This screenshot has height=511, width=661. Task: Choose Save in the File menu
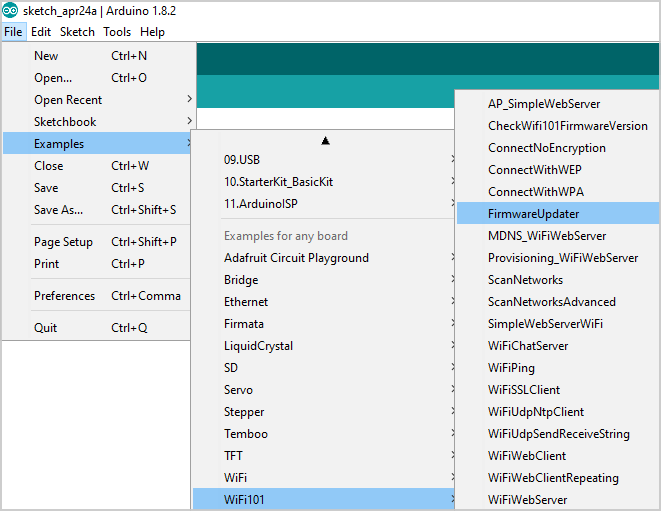tap(98, 188)
